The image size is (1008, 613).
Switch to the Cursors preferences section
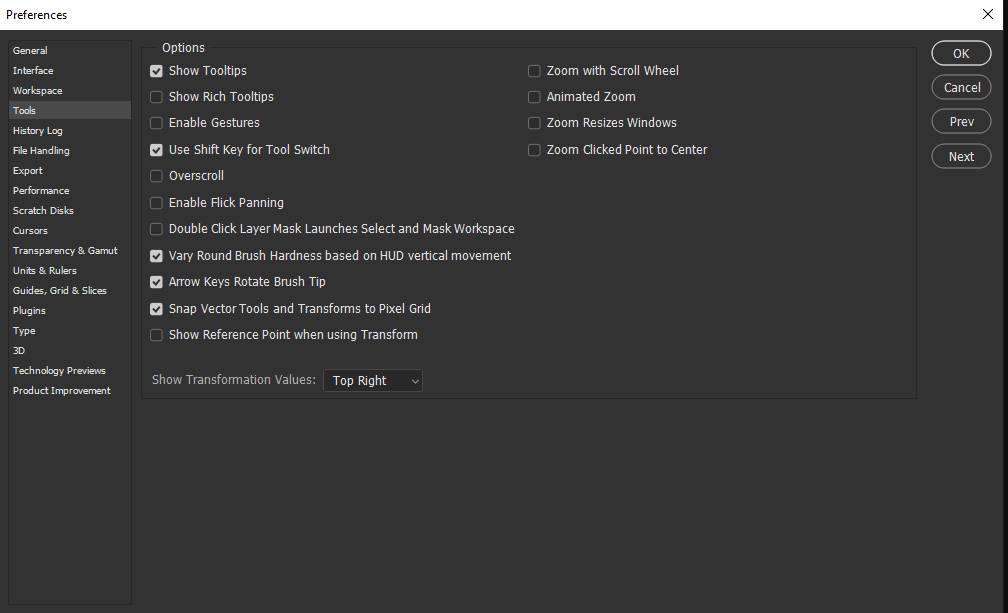tap(30, 230)
